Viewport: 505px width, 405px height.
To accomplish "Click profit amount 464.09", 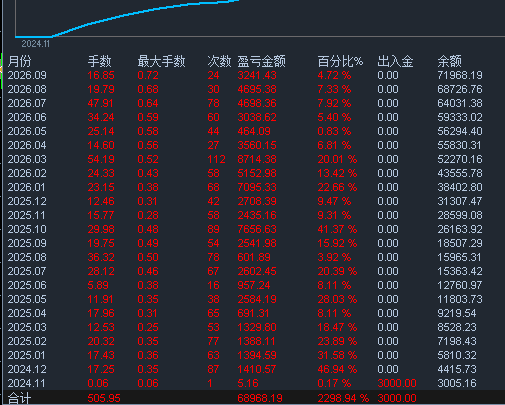I will 254,131.
